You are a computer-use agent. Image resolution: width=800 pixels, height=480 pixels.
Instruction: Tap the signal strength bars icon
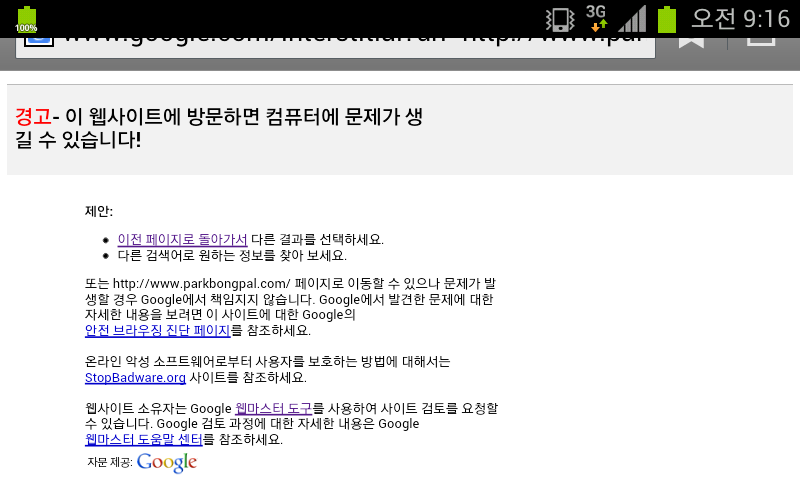click(632, 19)
